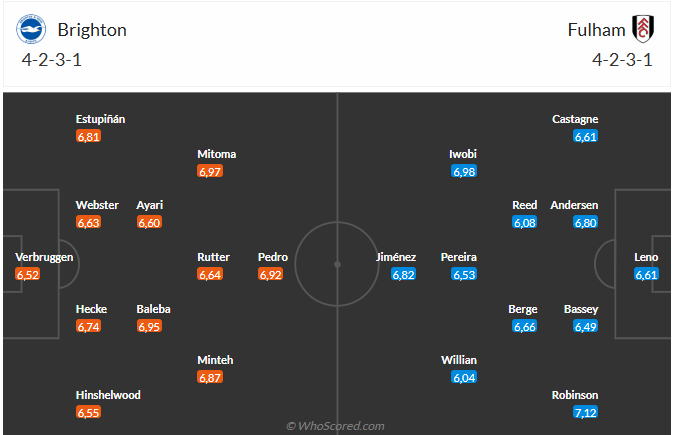
Task: Open player Pedro's name
Action: pyautogui.click(x=273, y=257)
